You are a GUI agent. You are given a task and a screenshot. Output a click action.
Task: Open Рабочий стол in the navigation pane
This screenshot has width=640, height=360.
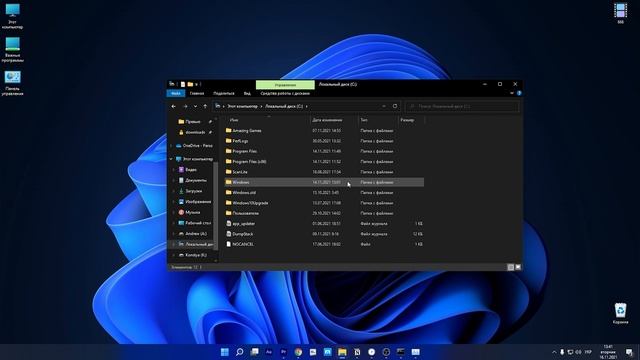198,223
